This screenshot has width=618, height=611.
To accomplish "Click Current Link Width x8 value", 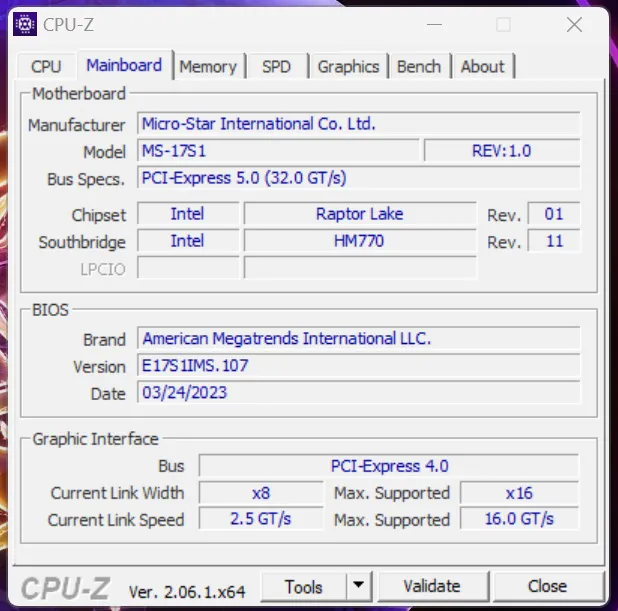I will 261,493.
